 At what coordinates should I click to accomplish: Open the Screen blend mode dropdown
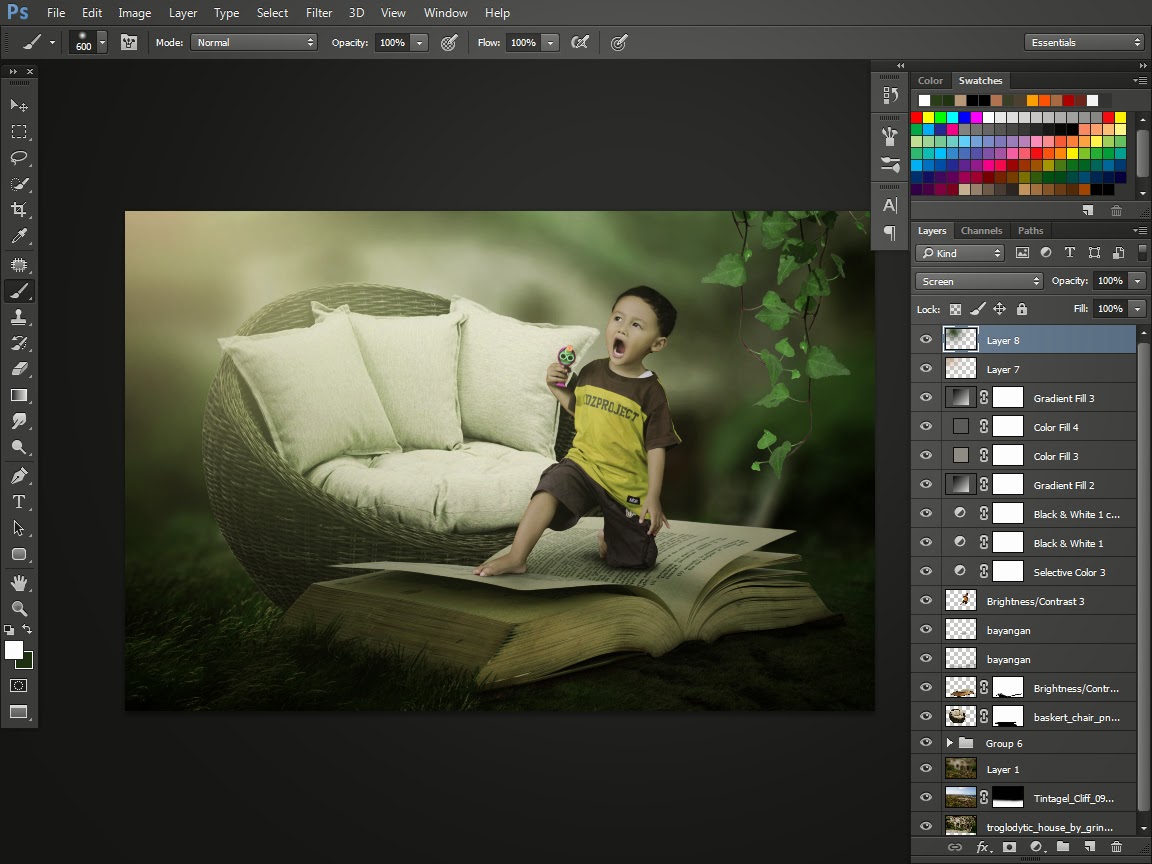[x=979, y=281]
